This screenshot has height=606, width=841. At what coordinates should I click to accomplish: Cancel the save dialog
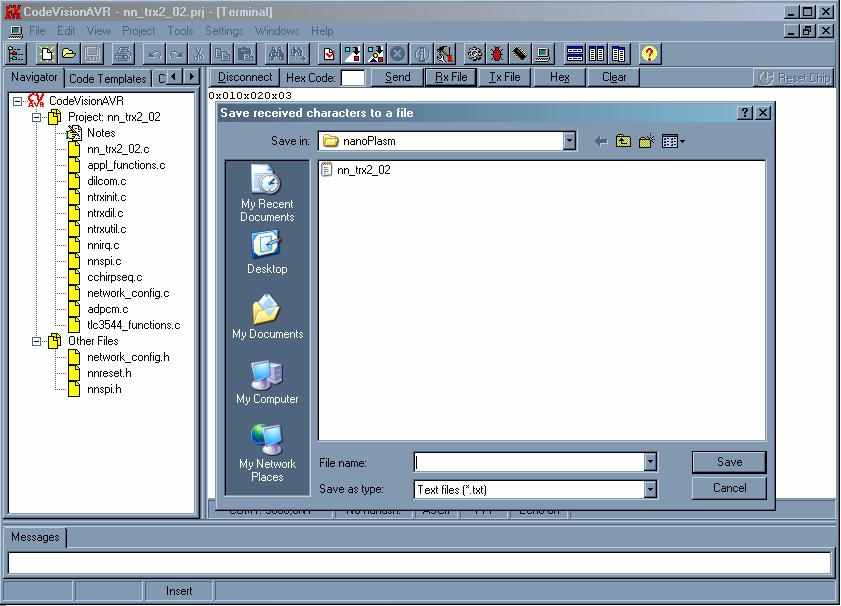point(729,488)
